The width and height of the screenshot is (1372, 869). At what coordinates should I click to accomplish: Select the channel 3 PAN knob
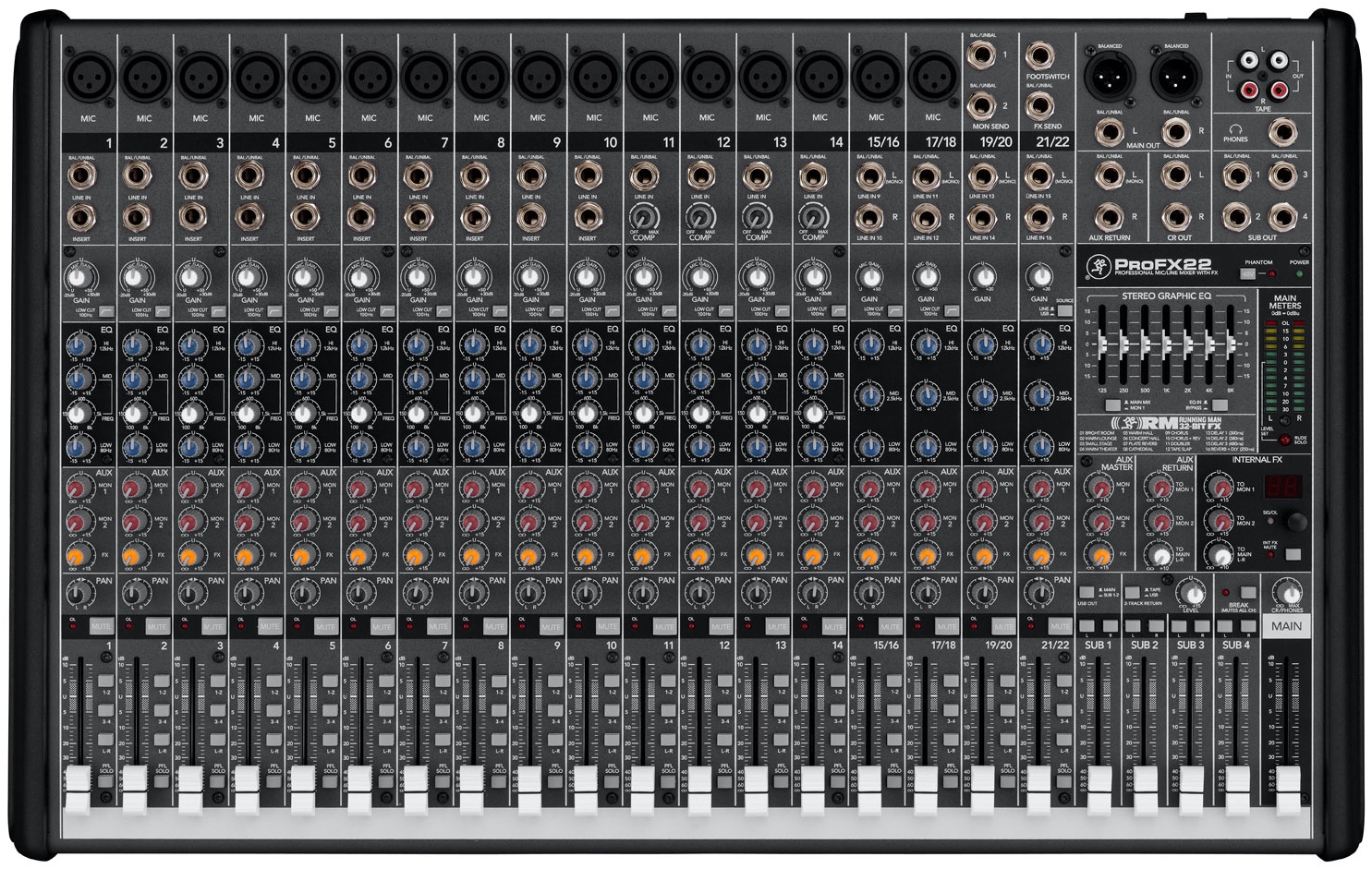pos(191,594)
